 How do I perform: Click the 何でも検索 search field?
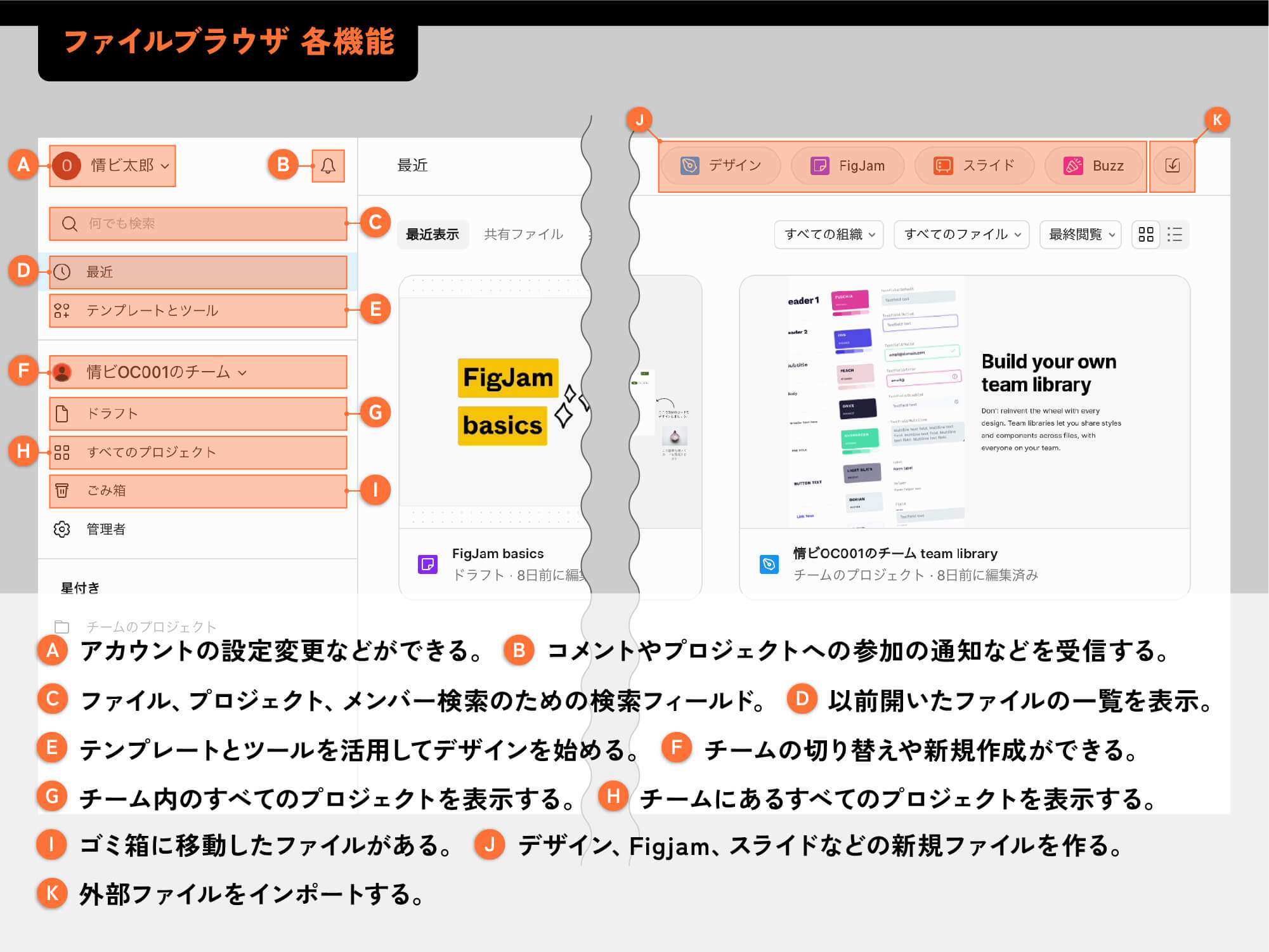tap(198, 224)
